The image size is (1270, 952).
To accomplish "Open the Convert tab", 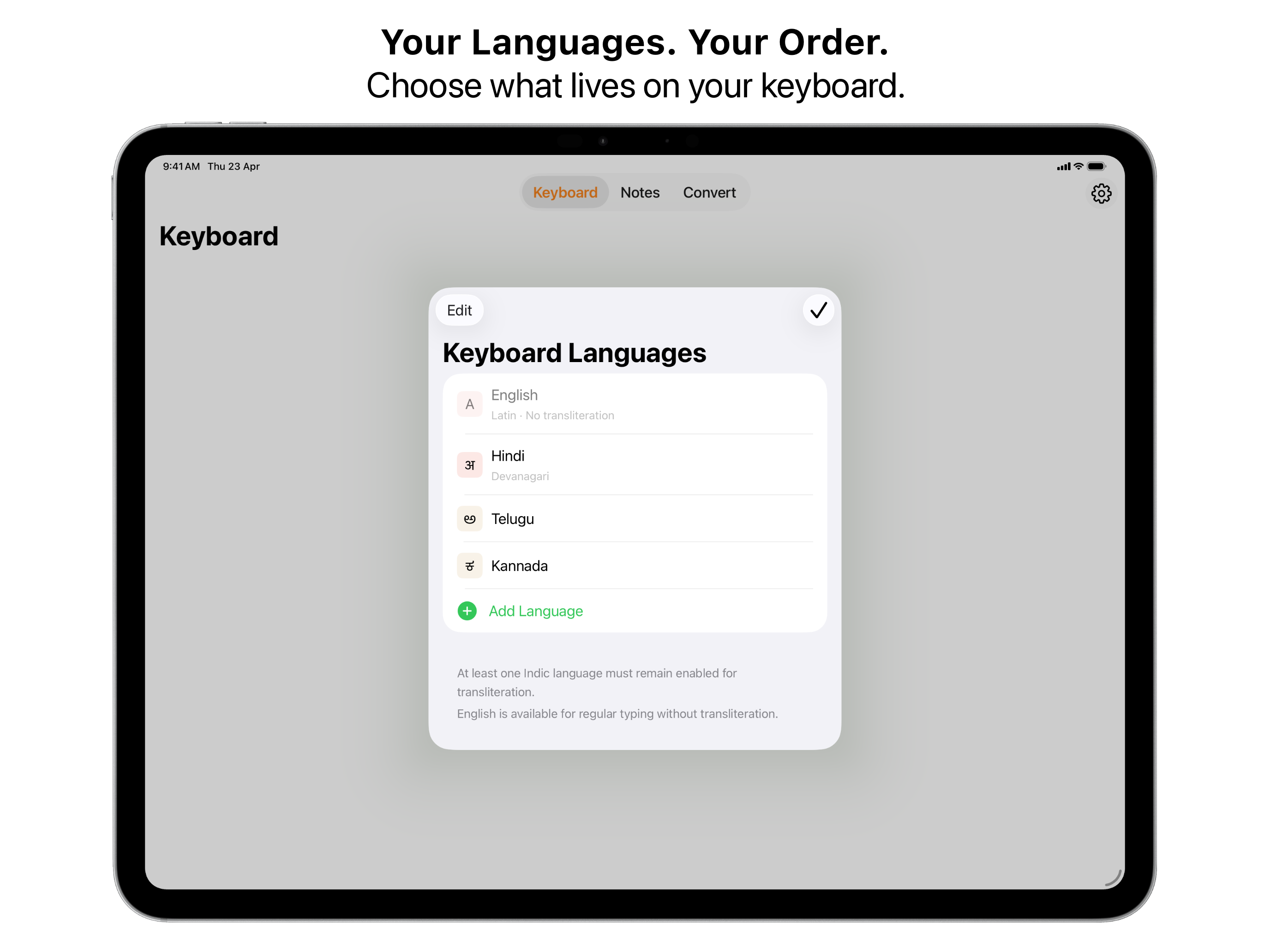I will pos(709,193).
